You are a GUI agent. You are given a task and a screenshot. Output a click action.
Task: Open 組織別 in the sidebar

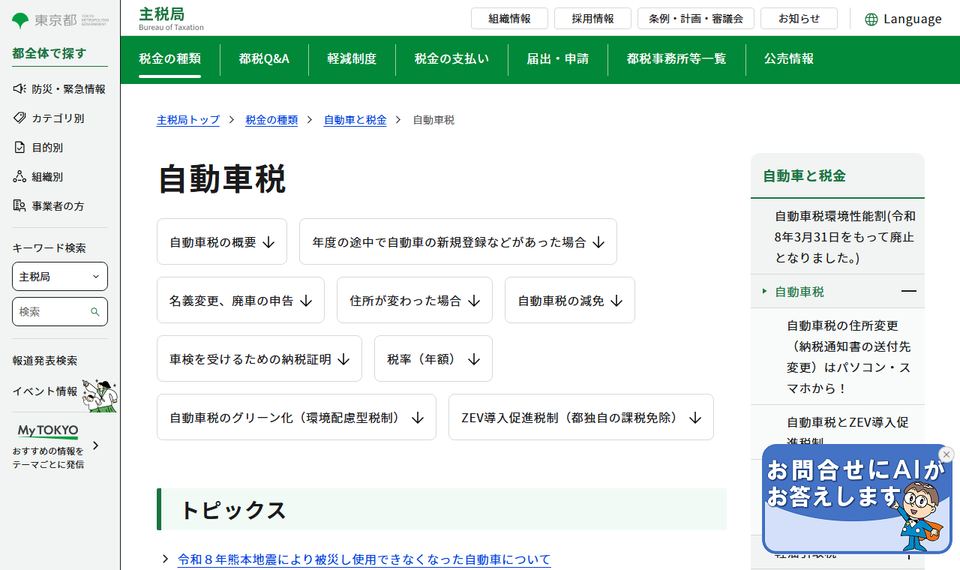pyautogui.click(x=38, y=177)
